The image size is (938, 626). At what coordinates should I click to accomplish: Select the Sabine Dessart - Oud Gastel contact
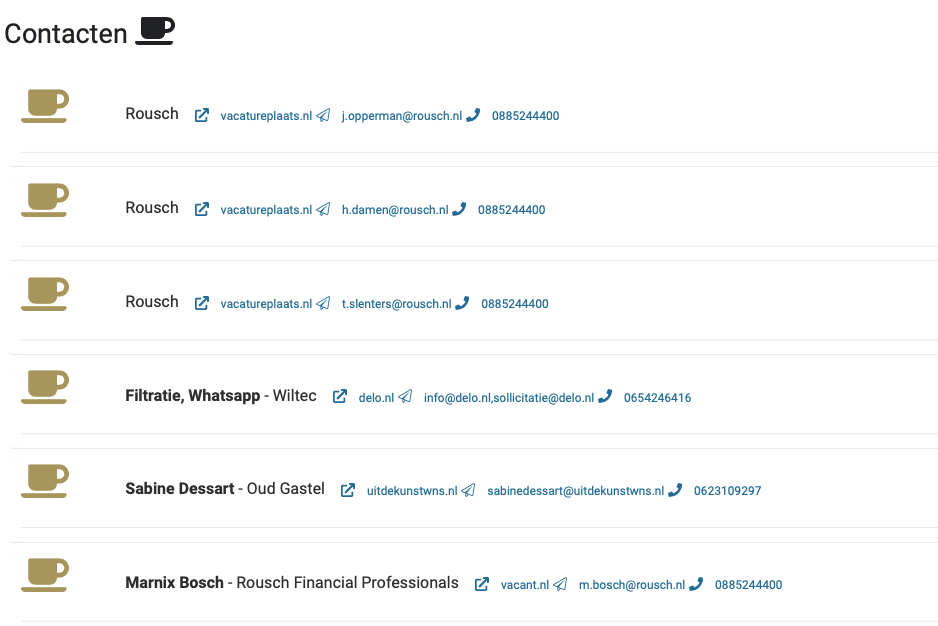(x=225, y=489)
